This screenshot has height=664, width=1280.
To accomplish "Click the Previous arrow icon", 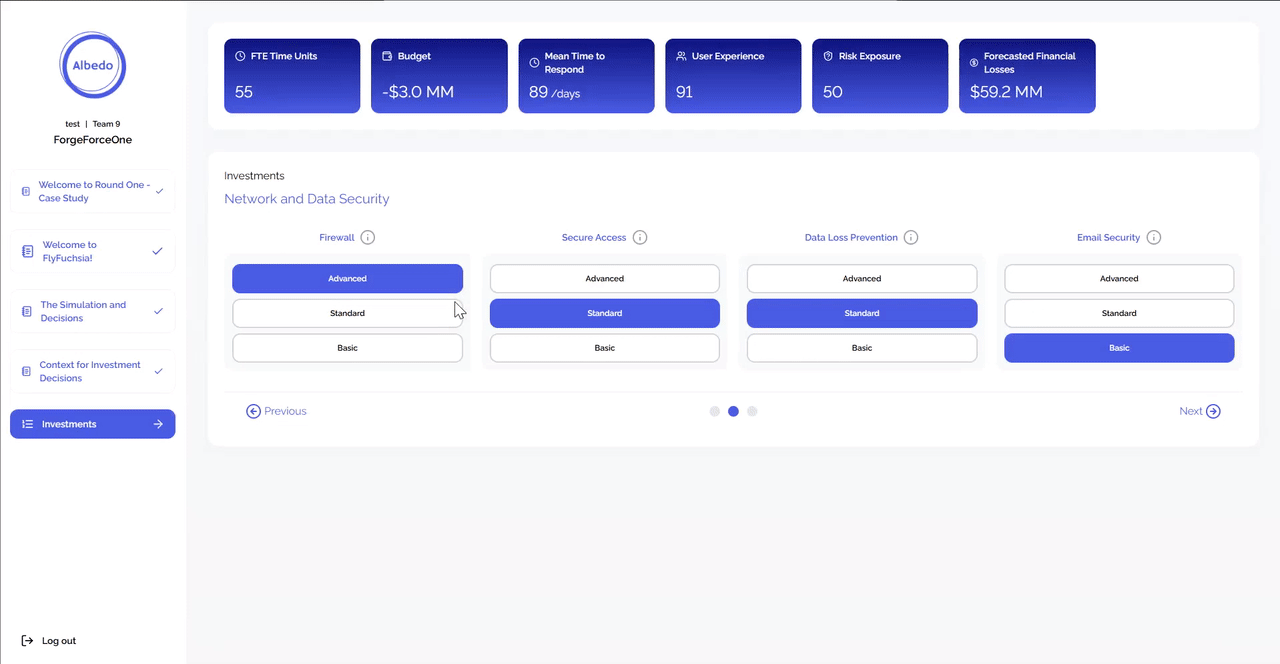I will click(x=254, y=411).
